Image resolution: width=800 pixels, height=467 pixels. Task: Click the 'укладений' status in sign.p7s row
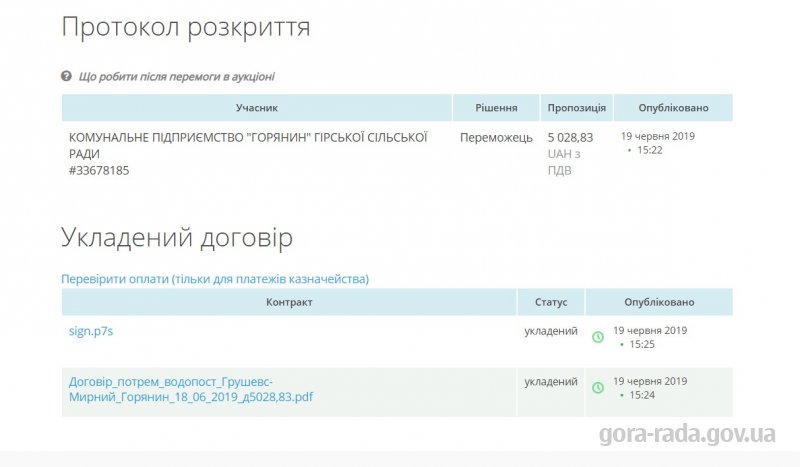click(551, 331)
